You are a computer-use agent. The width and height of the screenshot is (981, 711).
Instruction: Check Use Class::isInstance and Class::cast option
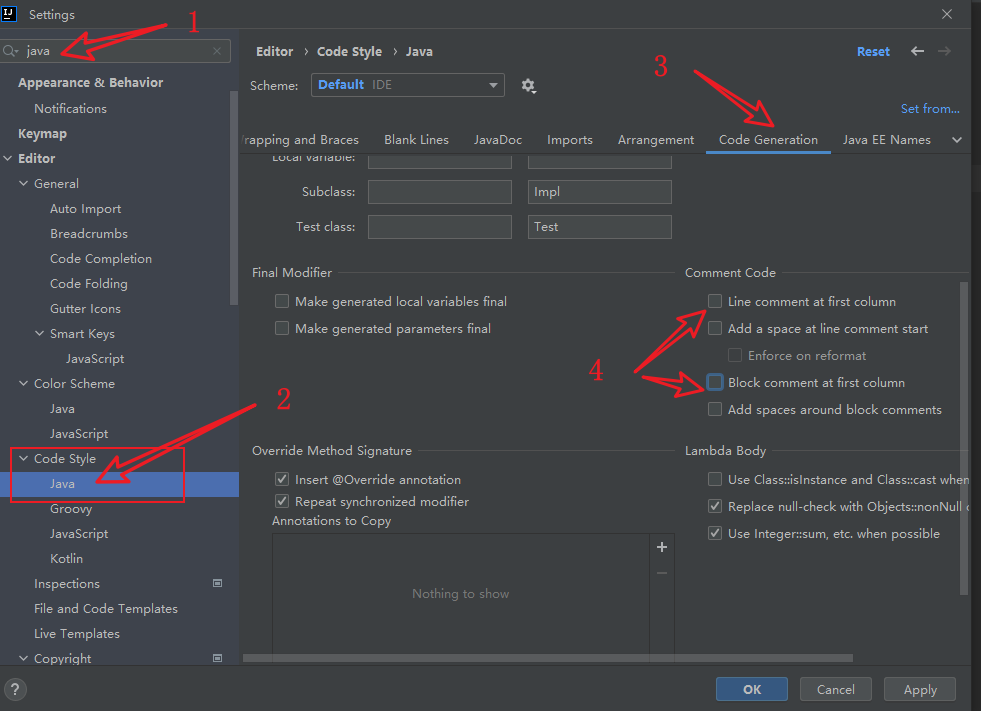[x=714, y=479]
